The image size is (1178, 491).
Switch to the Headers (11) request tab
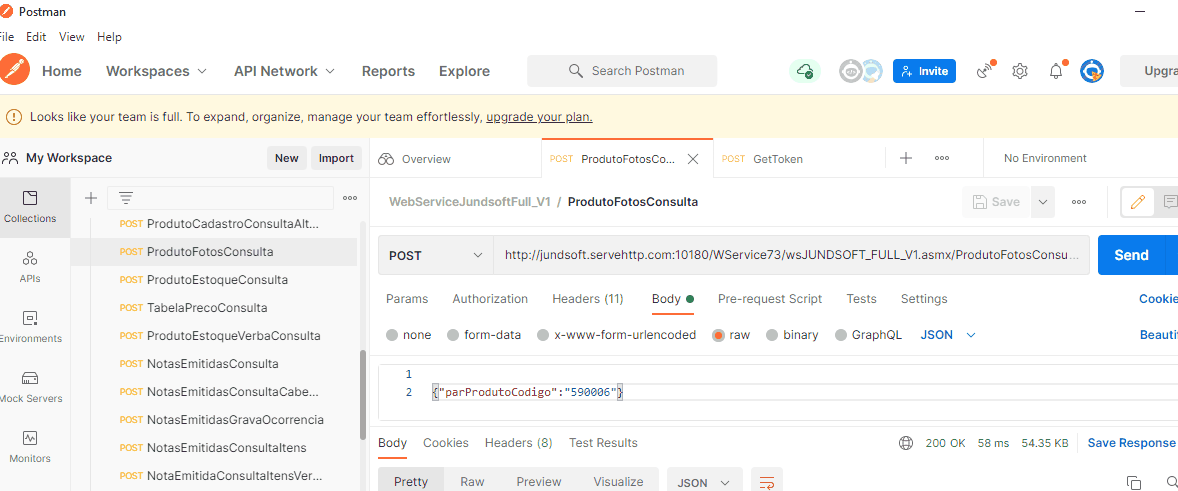[587, 299]
